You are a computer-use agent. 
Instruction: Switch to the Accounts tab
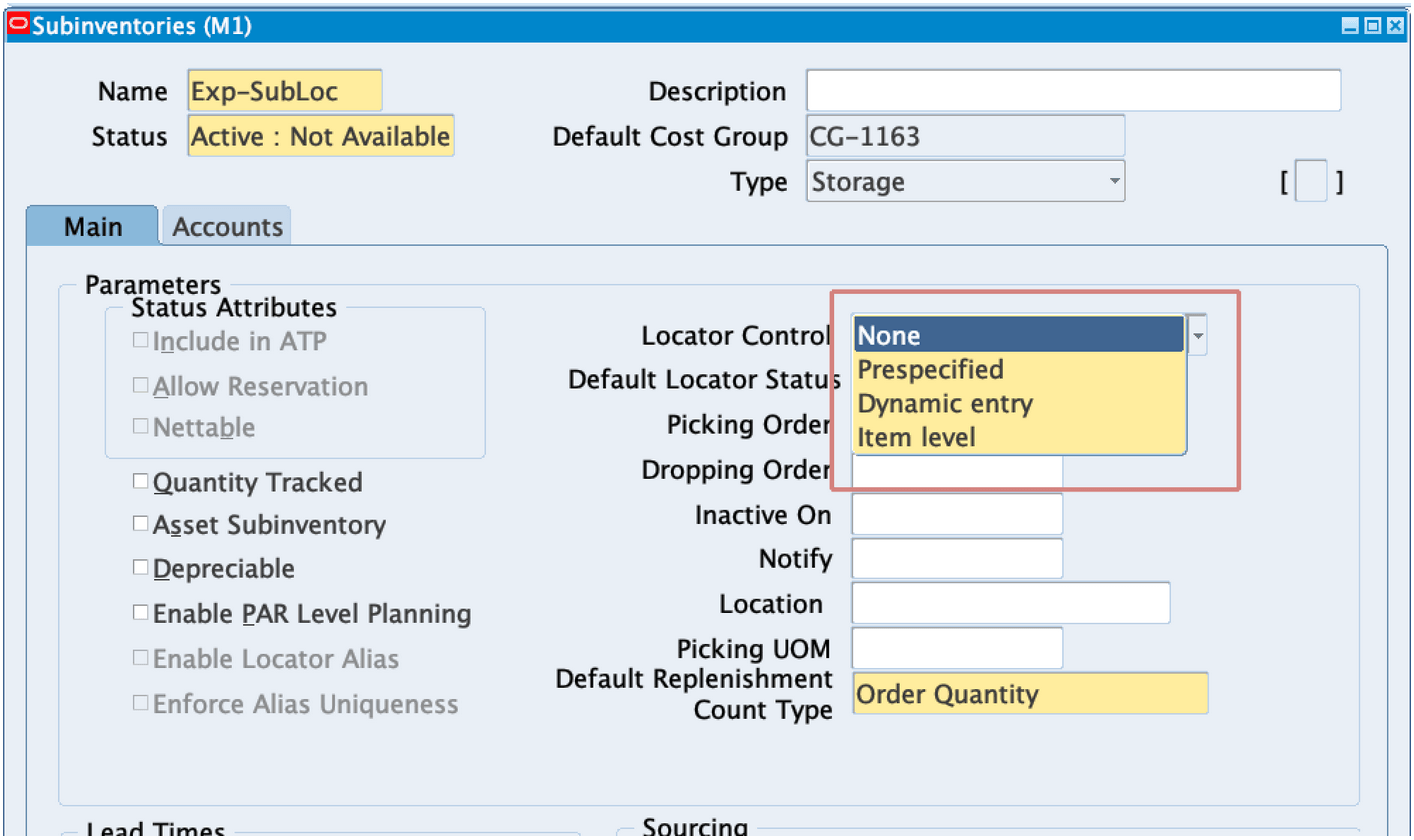click(226, 226)
